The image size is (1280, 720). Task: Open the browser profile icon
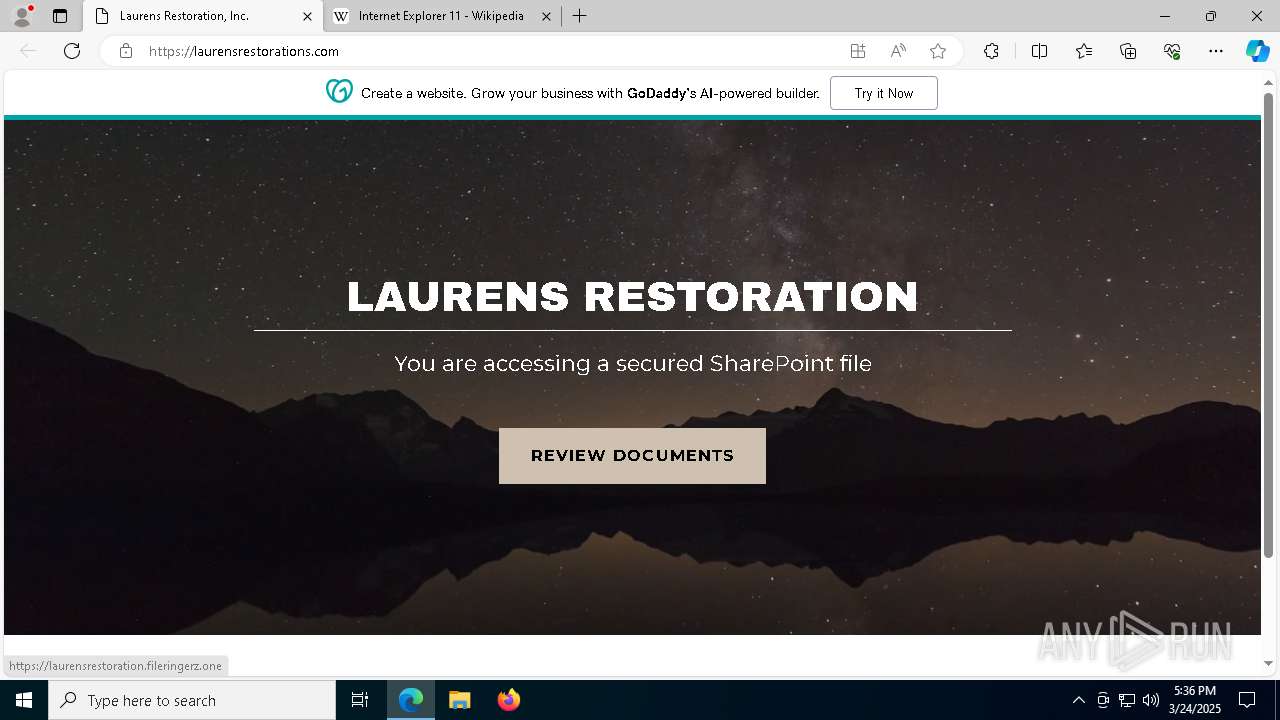(21, 16)
